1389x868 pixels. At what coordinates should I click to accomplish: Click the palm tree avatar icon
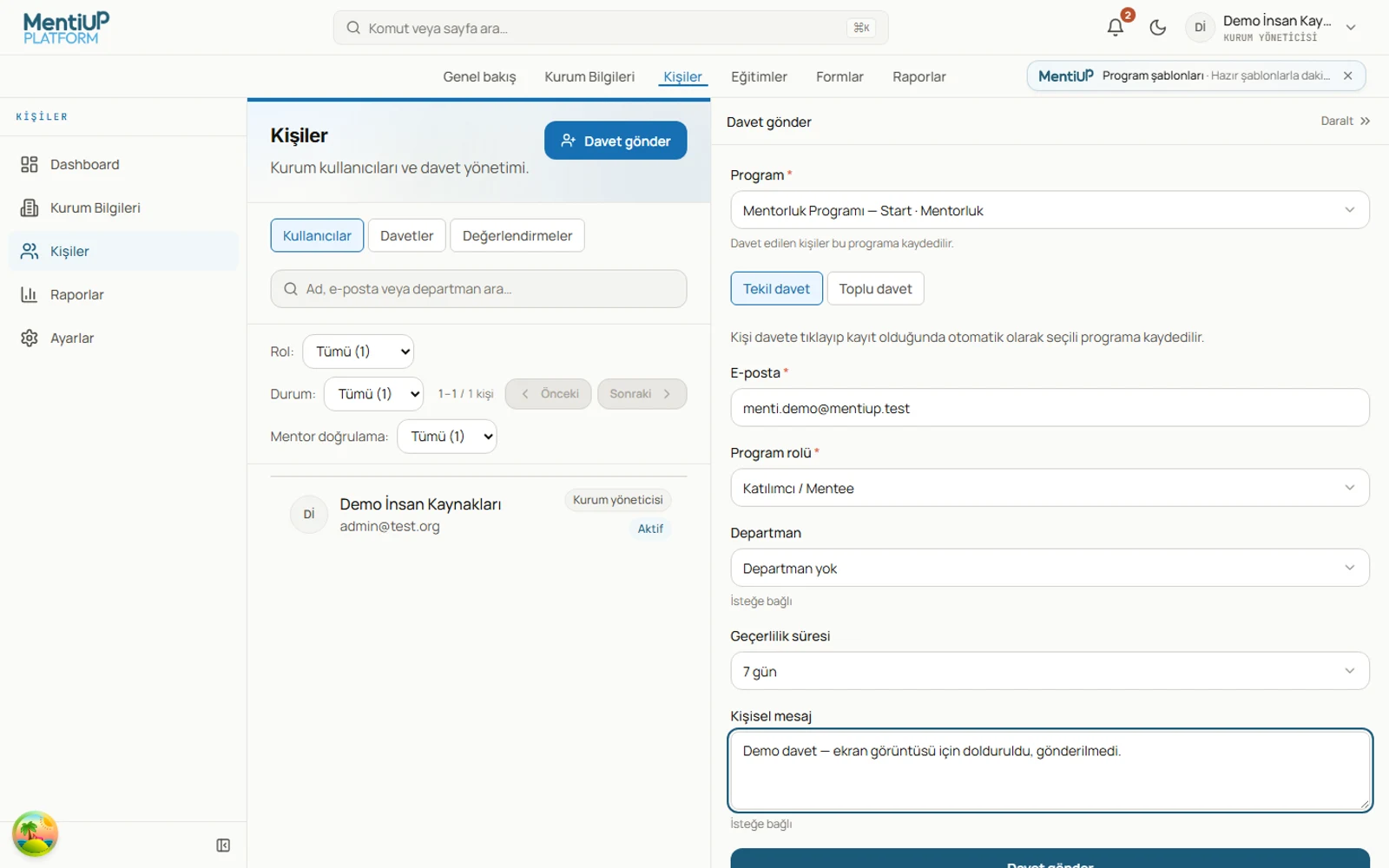[x=35, y=834]
